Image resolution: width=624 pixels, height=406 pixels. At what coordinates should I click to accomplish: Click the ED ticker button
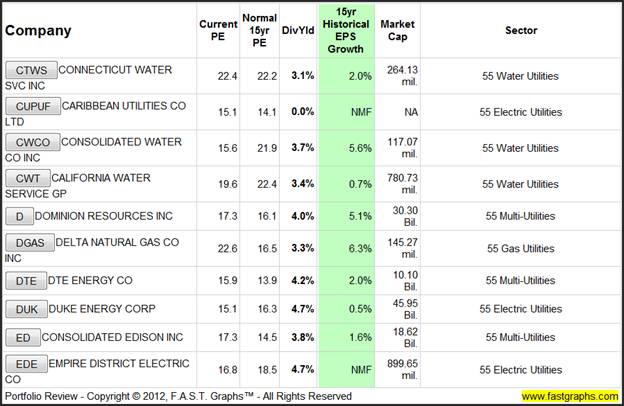point(22,337)
